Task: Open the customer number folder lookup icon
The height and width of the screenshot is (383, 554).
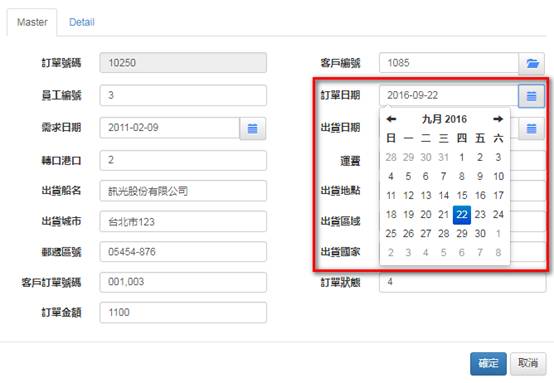Action: [531, 64]
